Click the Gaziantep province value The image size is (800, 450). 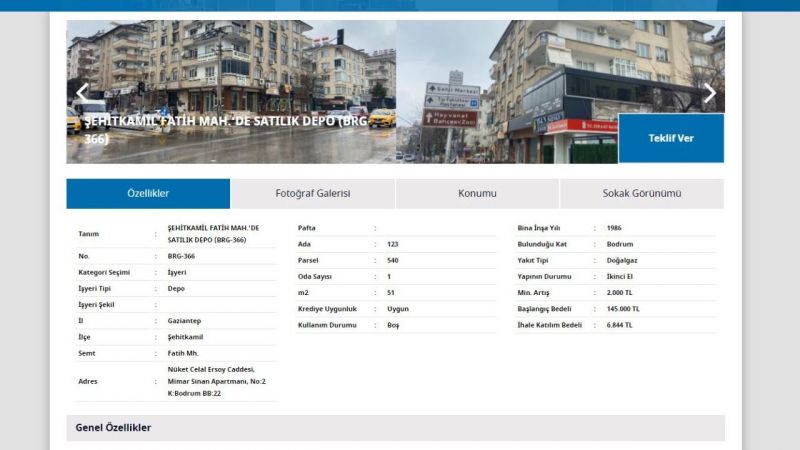184,321
